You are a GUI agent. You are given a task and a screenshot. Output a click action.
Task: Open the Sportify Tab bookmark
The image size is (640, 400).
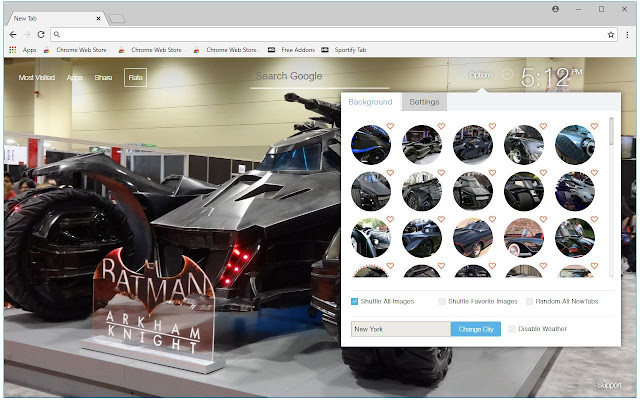click(344, 50)
